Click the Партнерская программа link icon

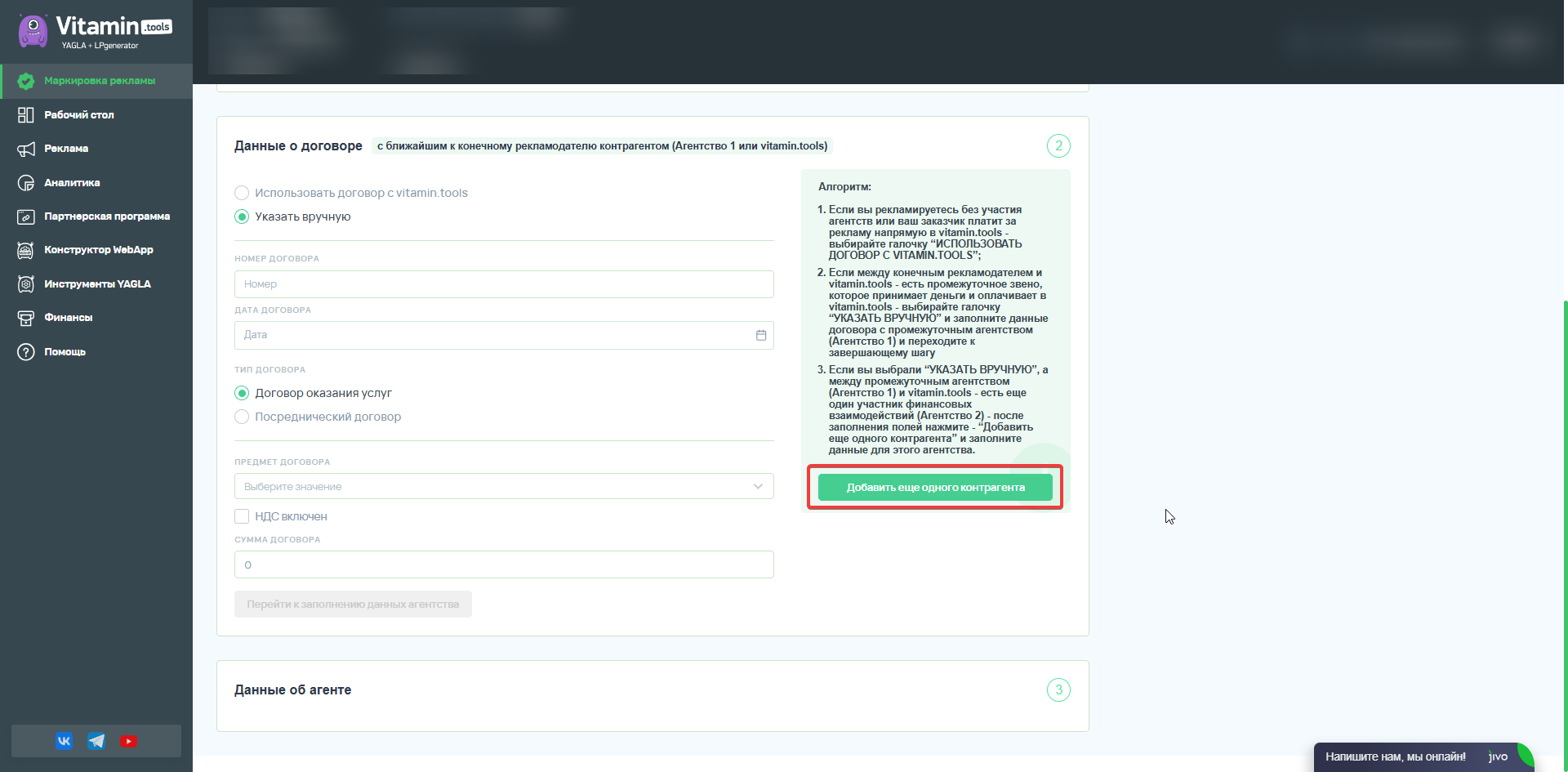26,216
